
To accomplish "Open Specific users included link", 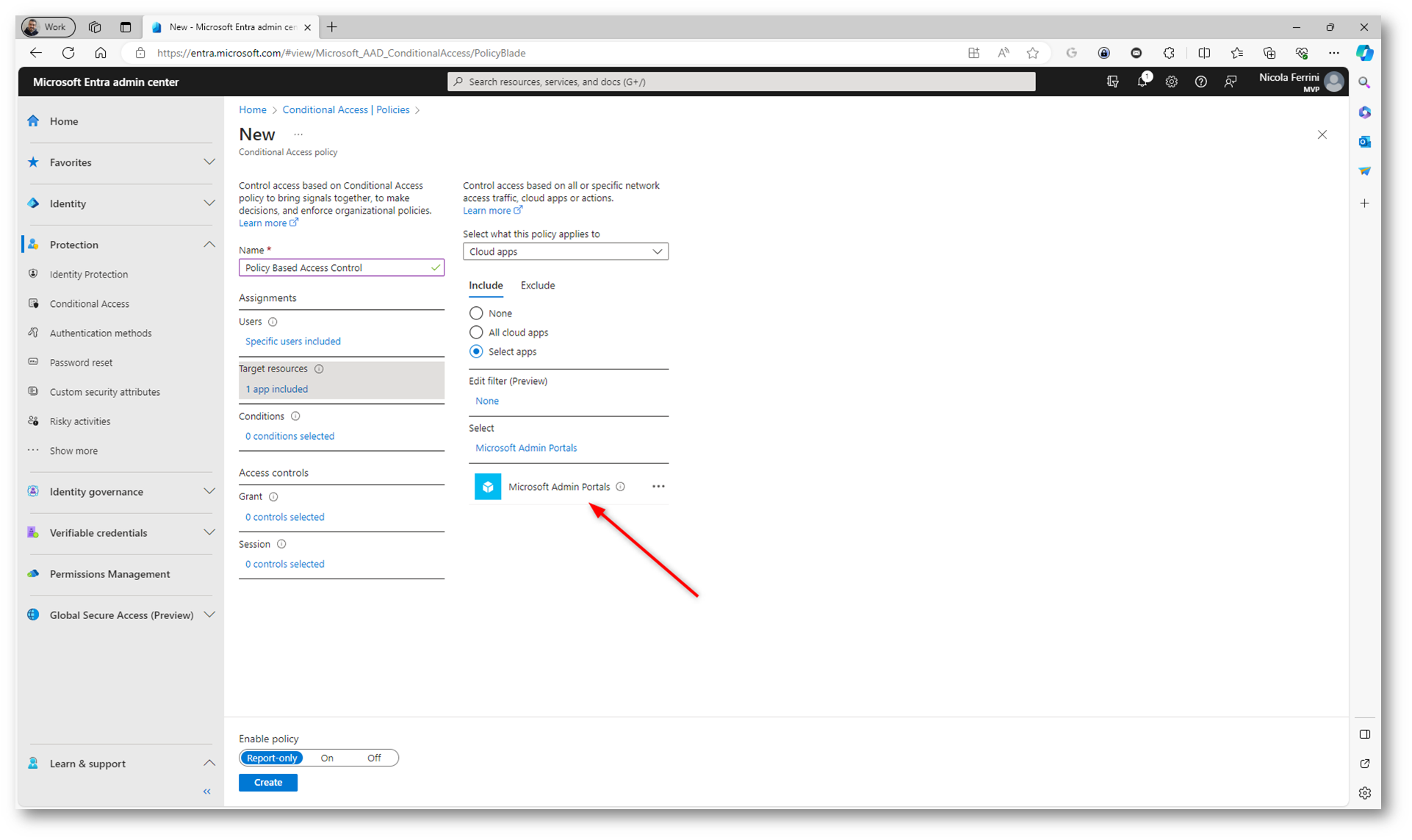I will click(x=292, y=341).
